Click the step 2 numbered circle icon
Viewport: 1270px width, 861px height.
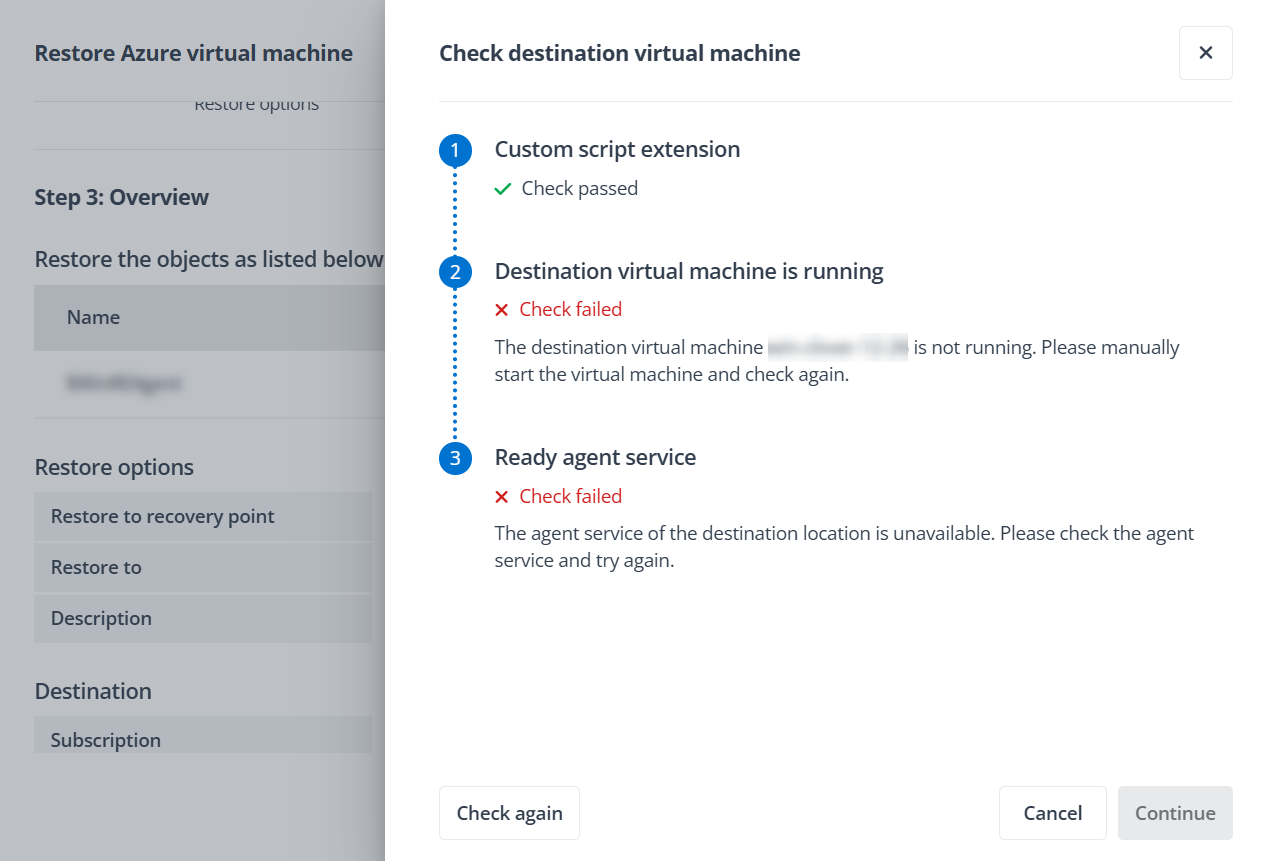455,271
